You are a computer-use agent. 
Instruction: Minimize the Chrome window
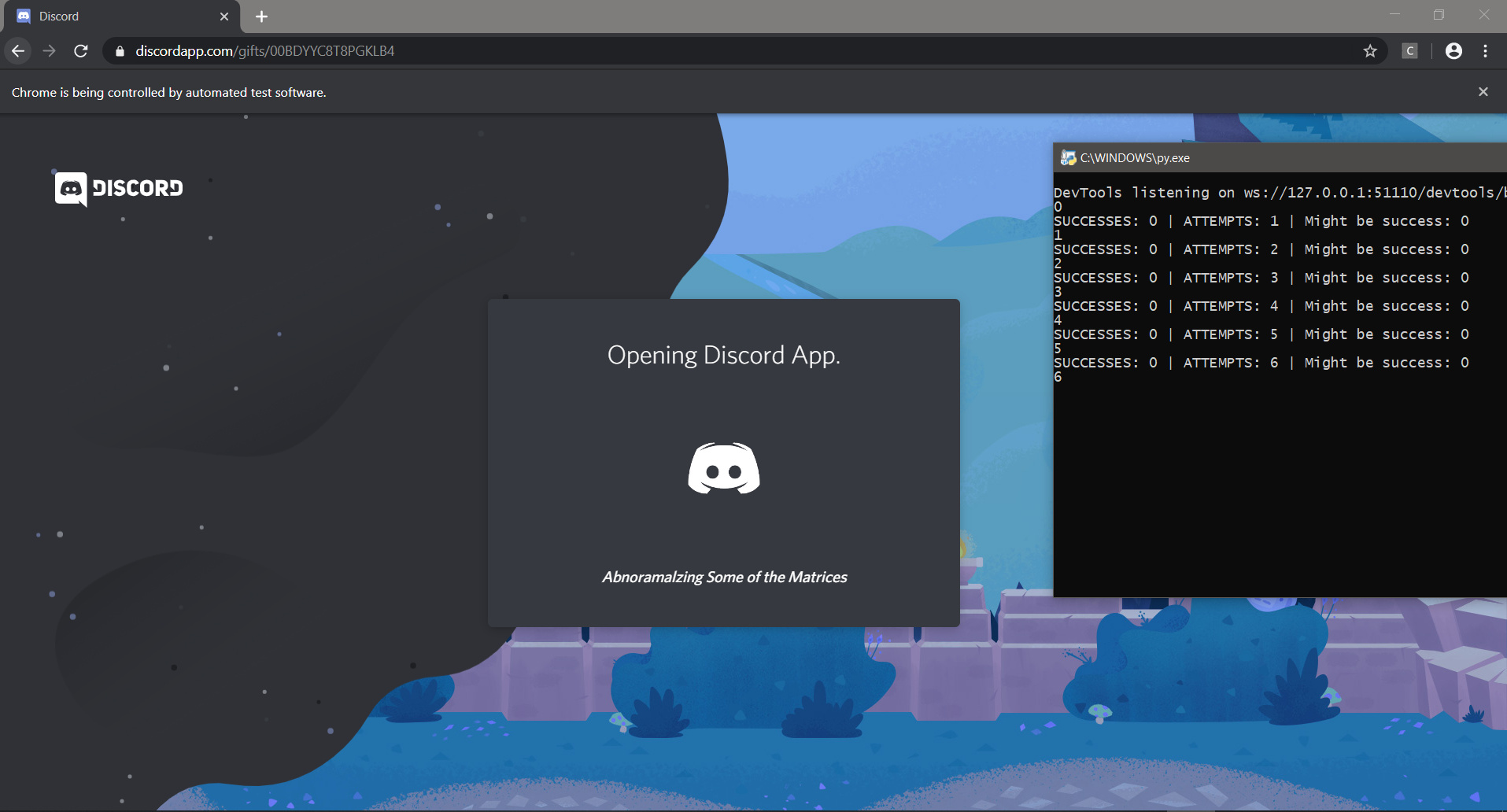pyautogui.click(x=1394, y=15)
